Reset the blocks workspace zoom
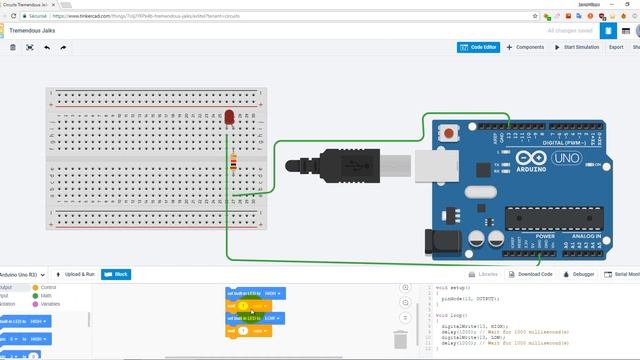 coord(405,318)
